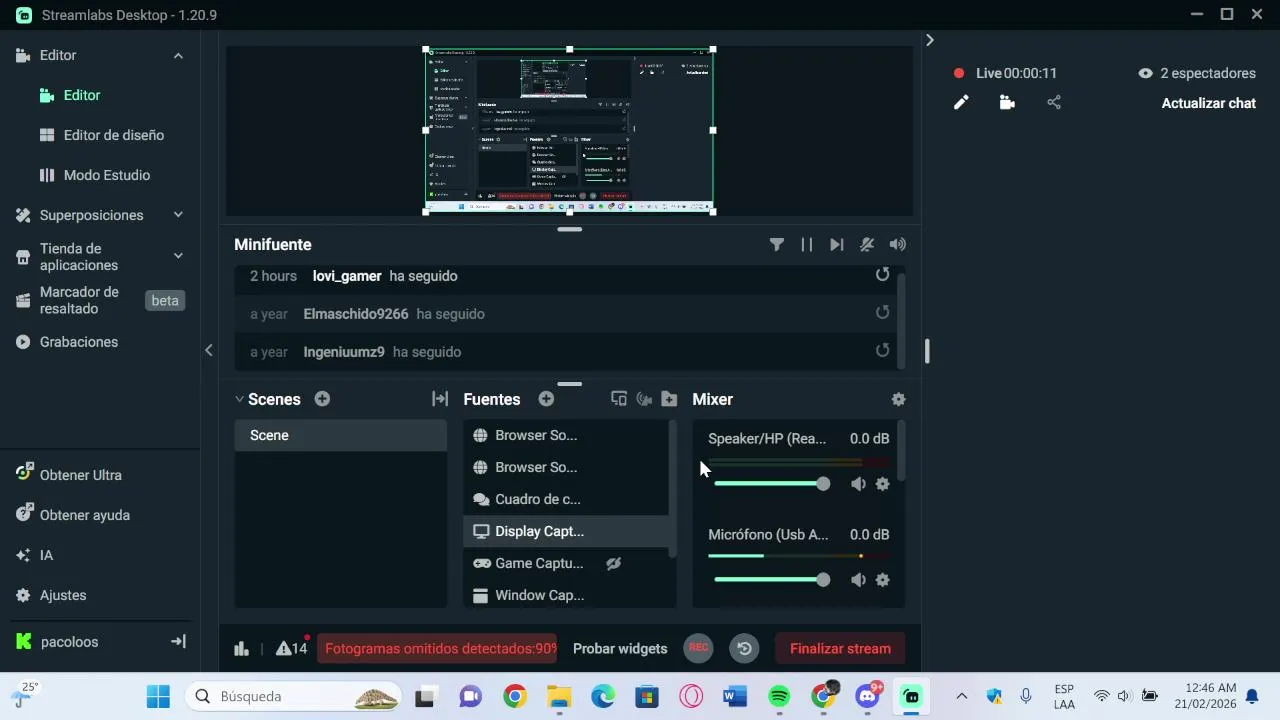Start recording with REC button
The image size is (1280, 720).
point(698,648)
